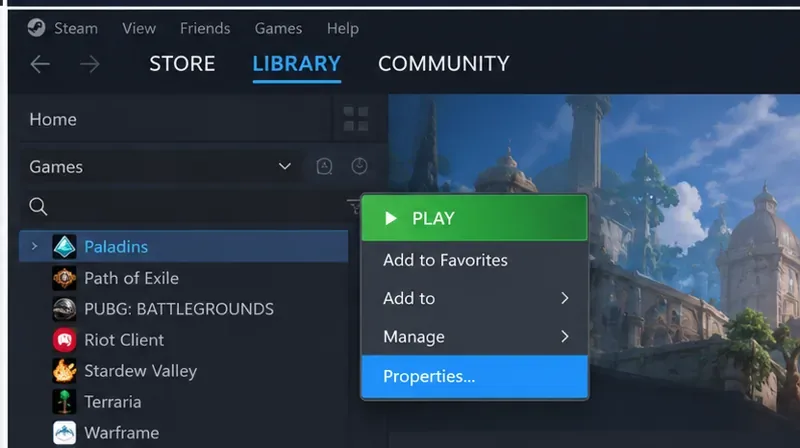
Task: Switch to grid collections view icon
Action: pos(356,119)
